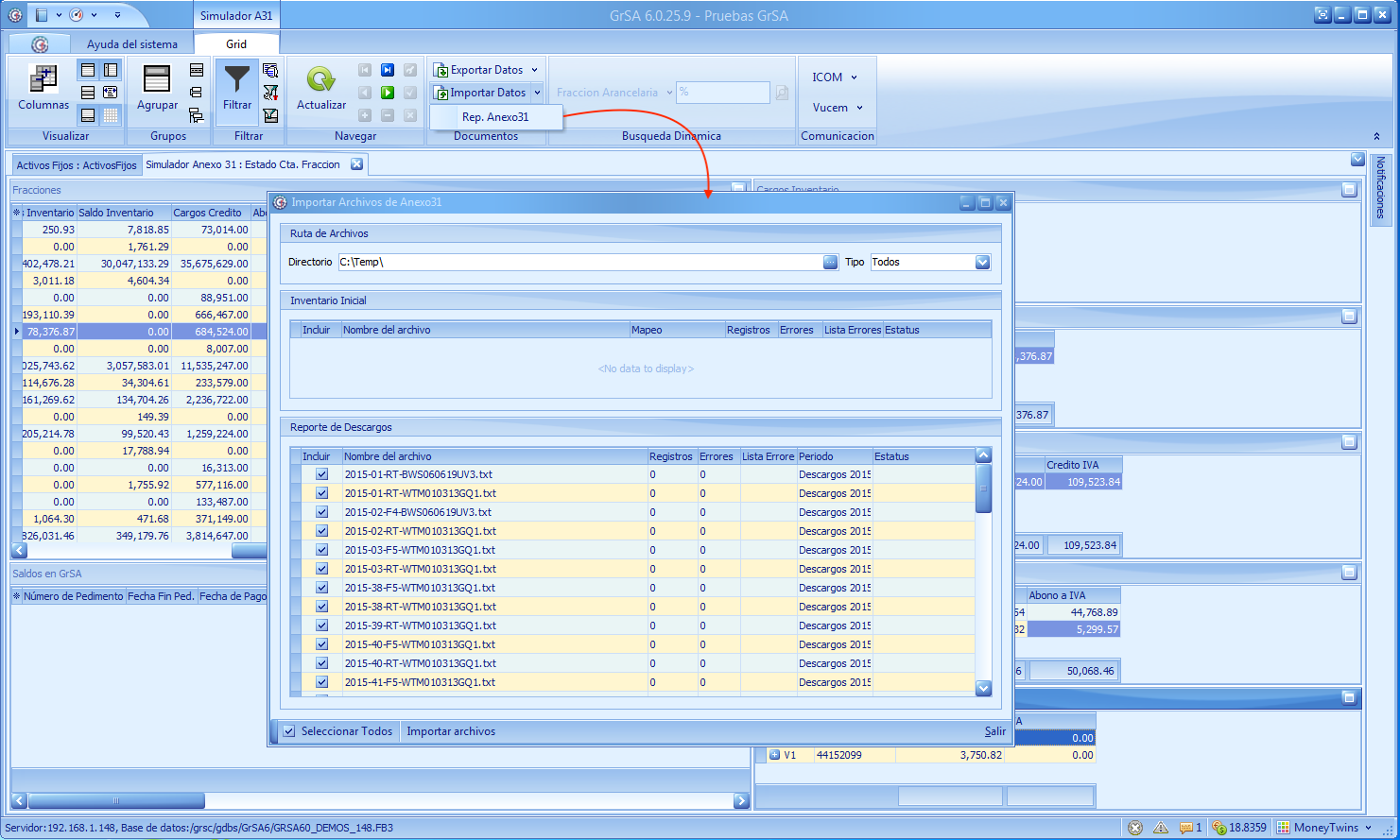
Task: Click the Importar archivos button
Action: click(451, 731)
